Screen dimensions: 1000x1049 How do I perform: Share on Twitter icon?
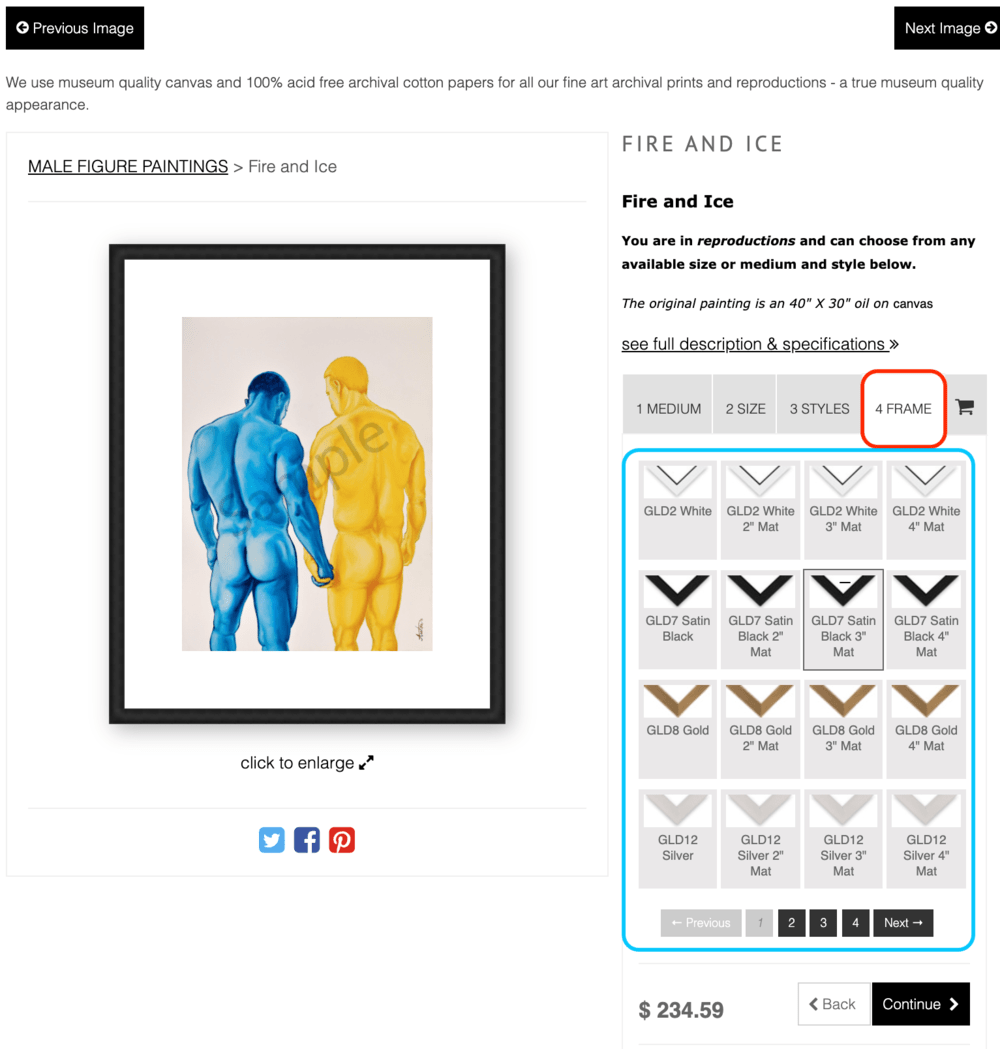tap(272, 840)
